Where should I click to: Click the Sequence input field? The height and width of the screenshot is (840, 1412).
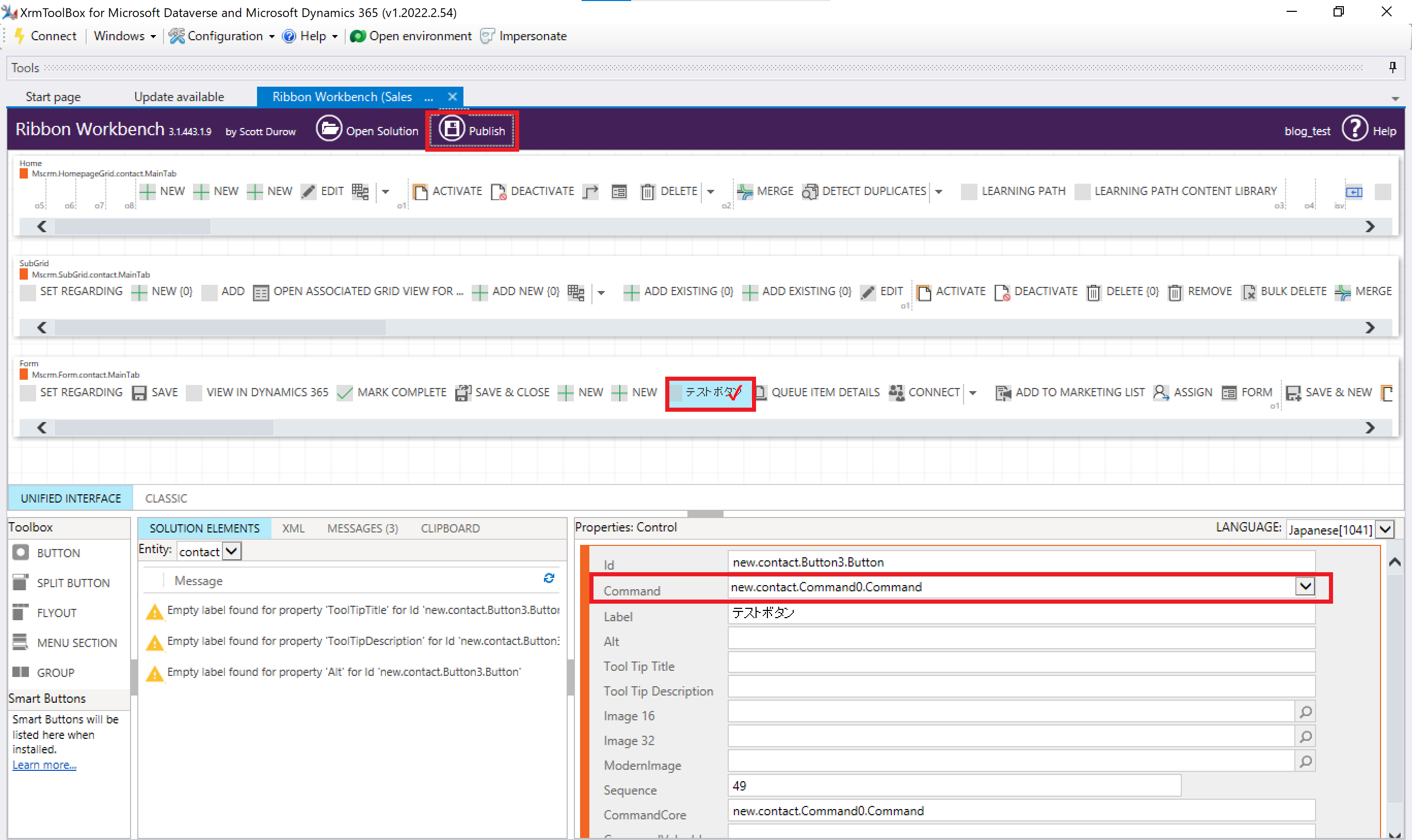pyautogui.click(x=954, y=786)
